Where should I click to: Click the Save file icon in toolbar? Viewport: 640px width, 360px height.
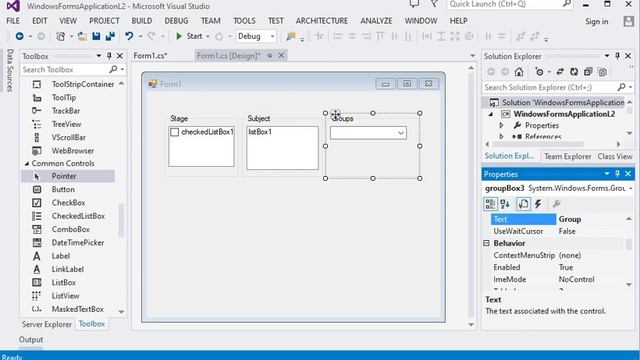(x=96, y=36)
